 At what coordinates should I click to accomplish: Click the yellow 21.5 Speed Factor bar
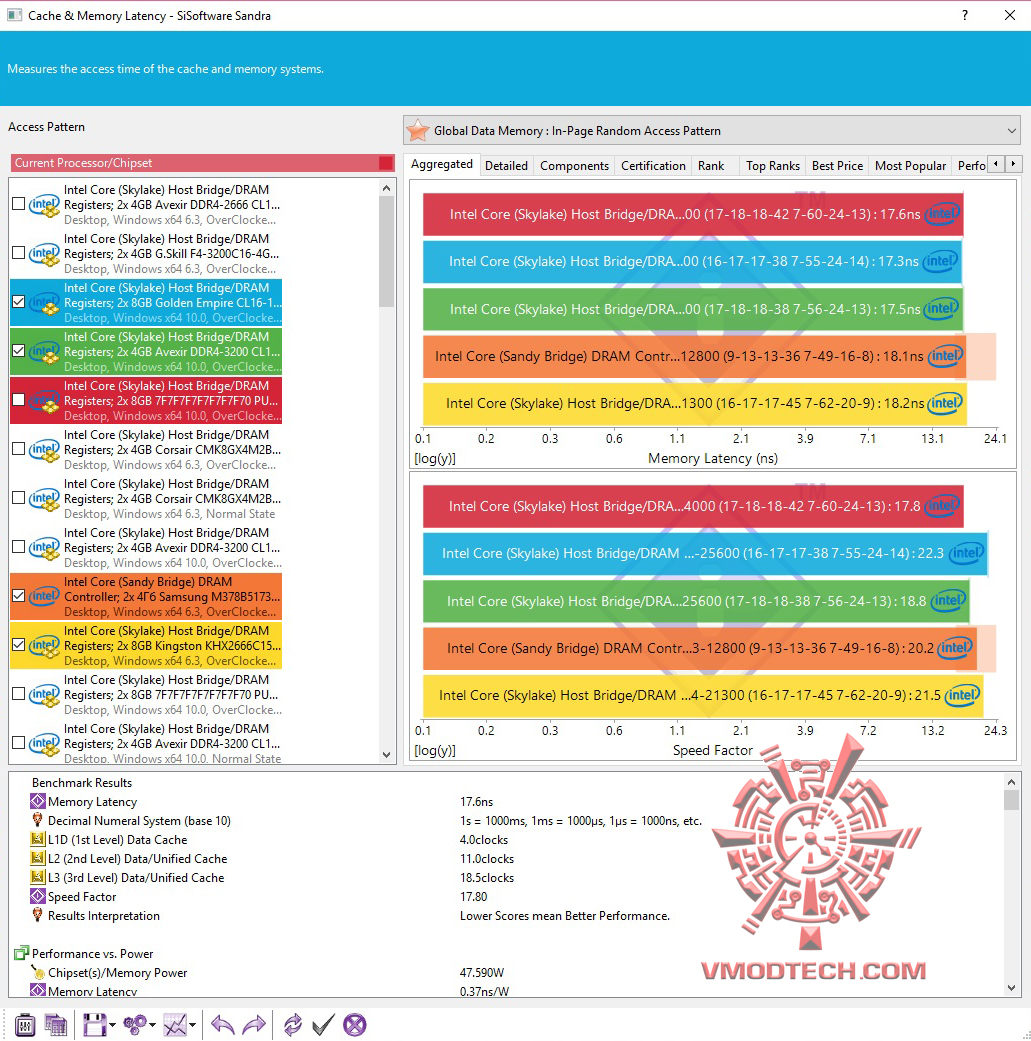703,695
